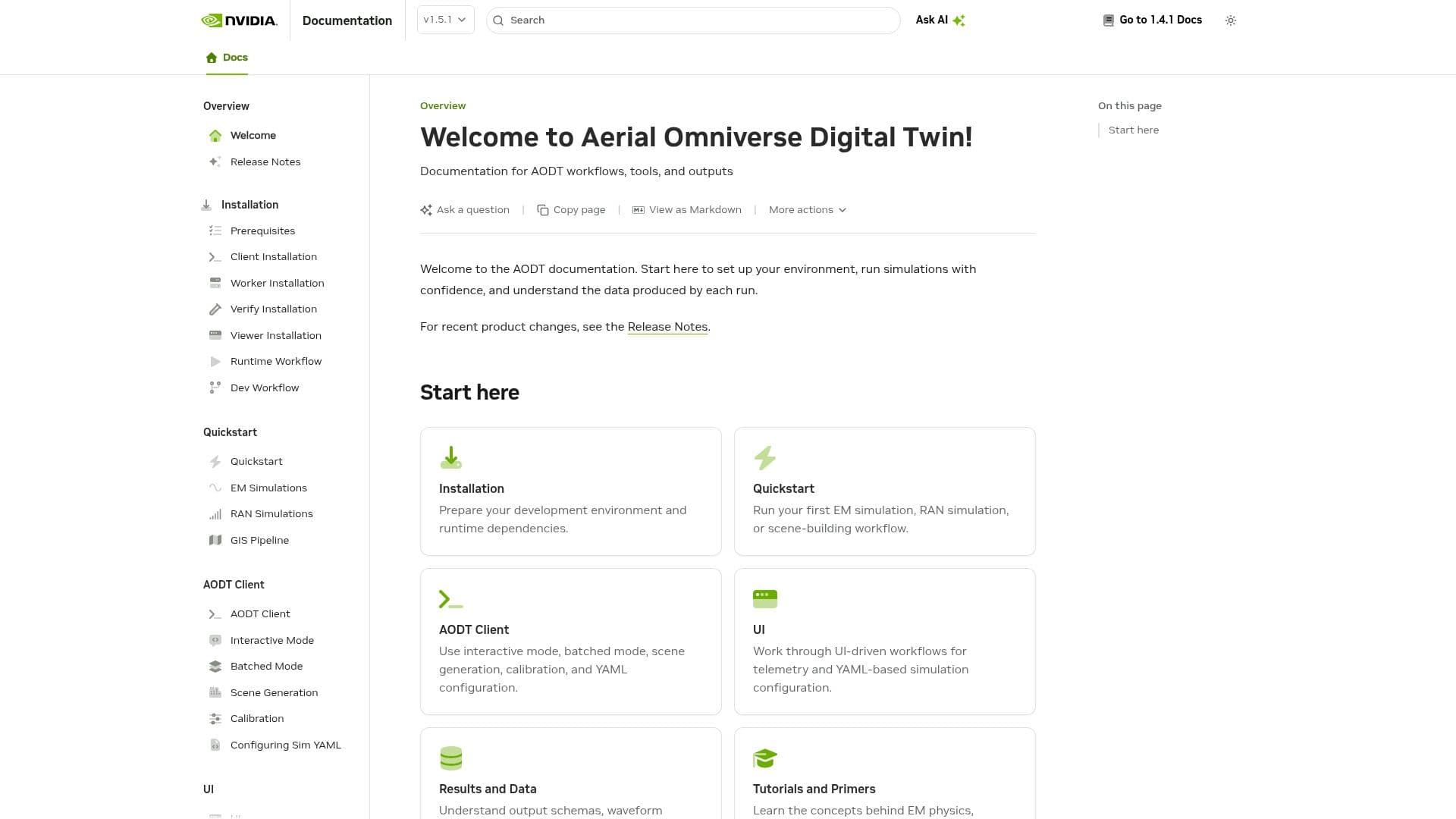Click the Viewer Installation window icon
Screen dimensions: 1456x819
215,335
